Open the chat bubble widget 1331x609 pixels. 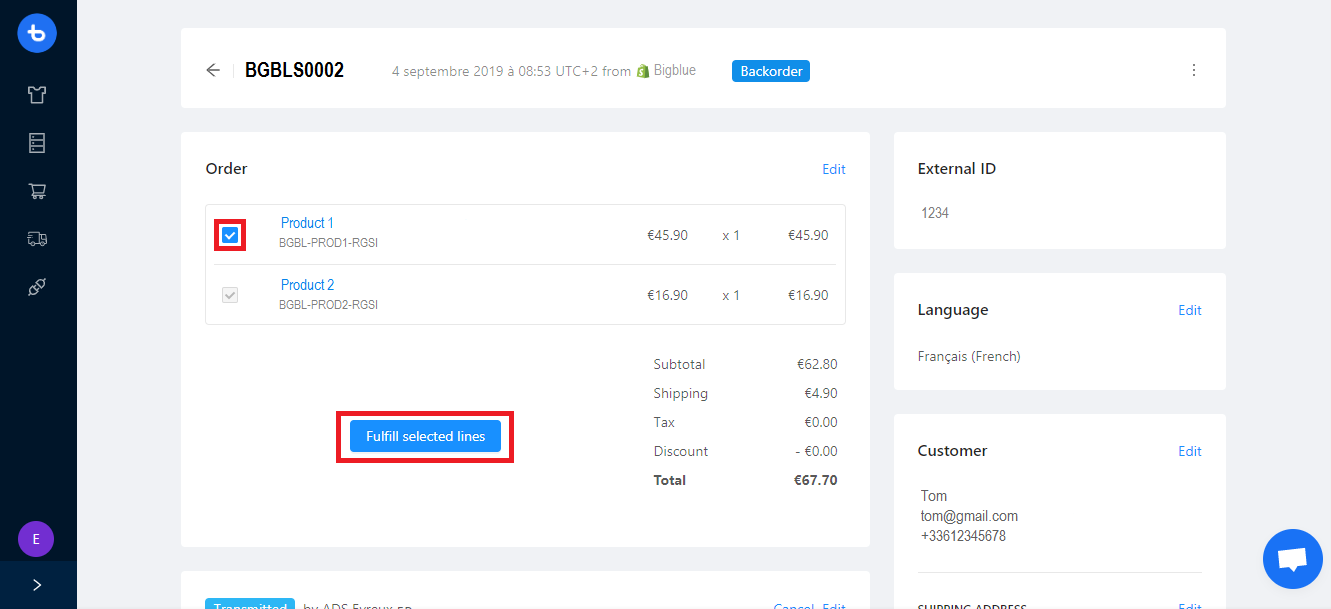(1292, 558)
